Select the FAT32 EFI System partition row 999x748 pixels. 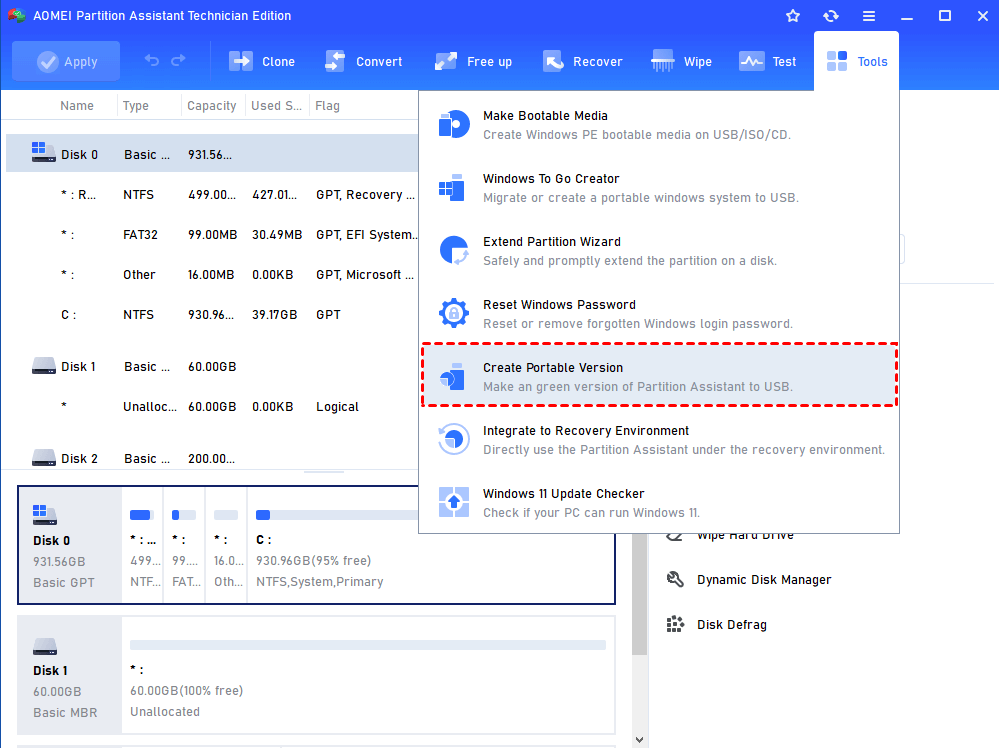click(x=212, y=234)
